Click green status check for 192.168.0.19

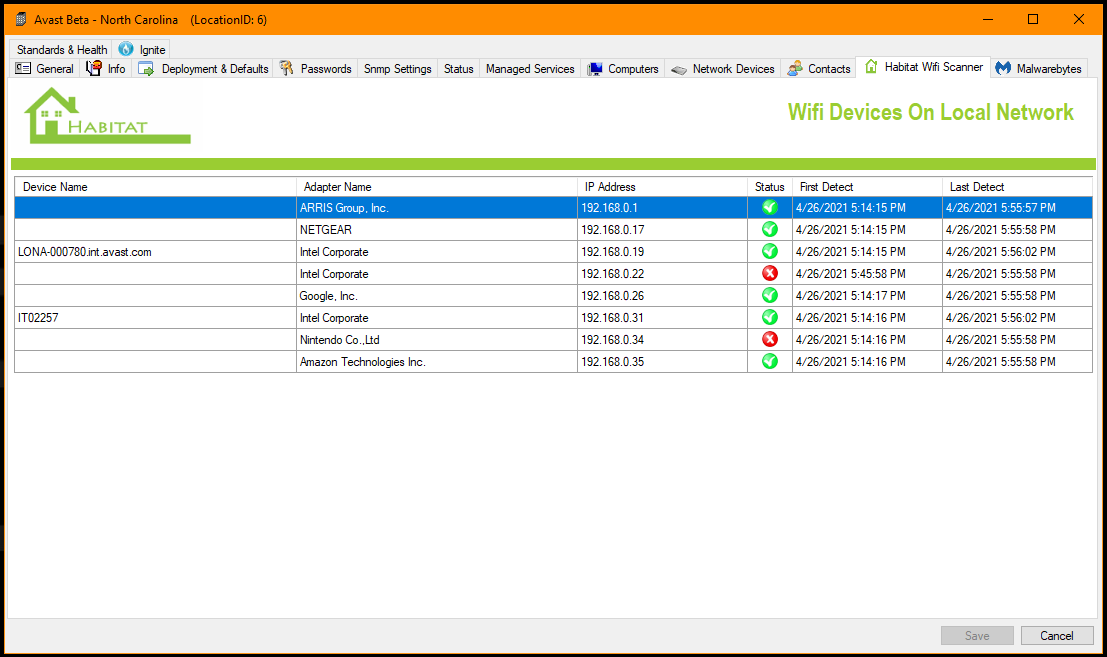[x=770, y=251]
